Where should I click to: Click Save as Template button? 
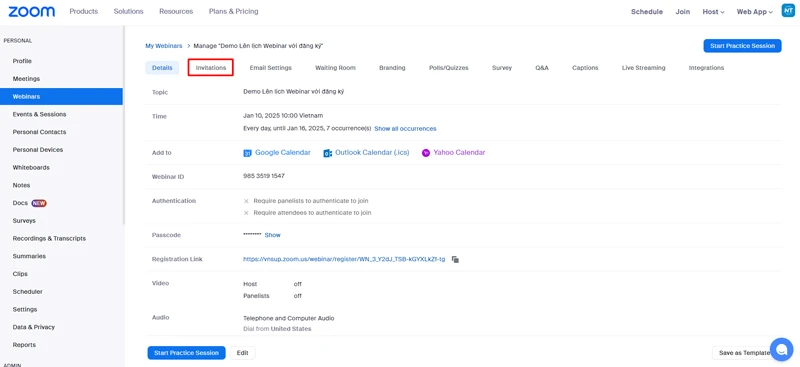(744, 353)
